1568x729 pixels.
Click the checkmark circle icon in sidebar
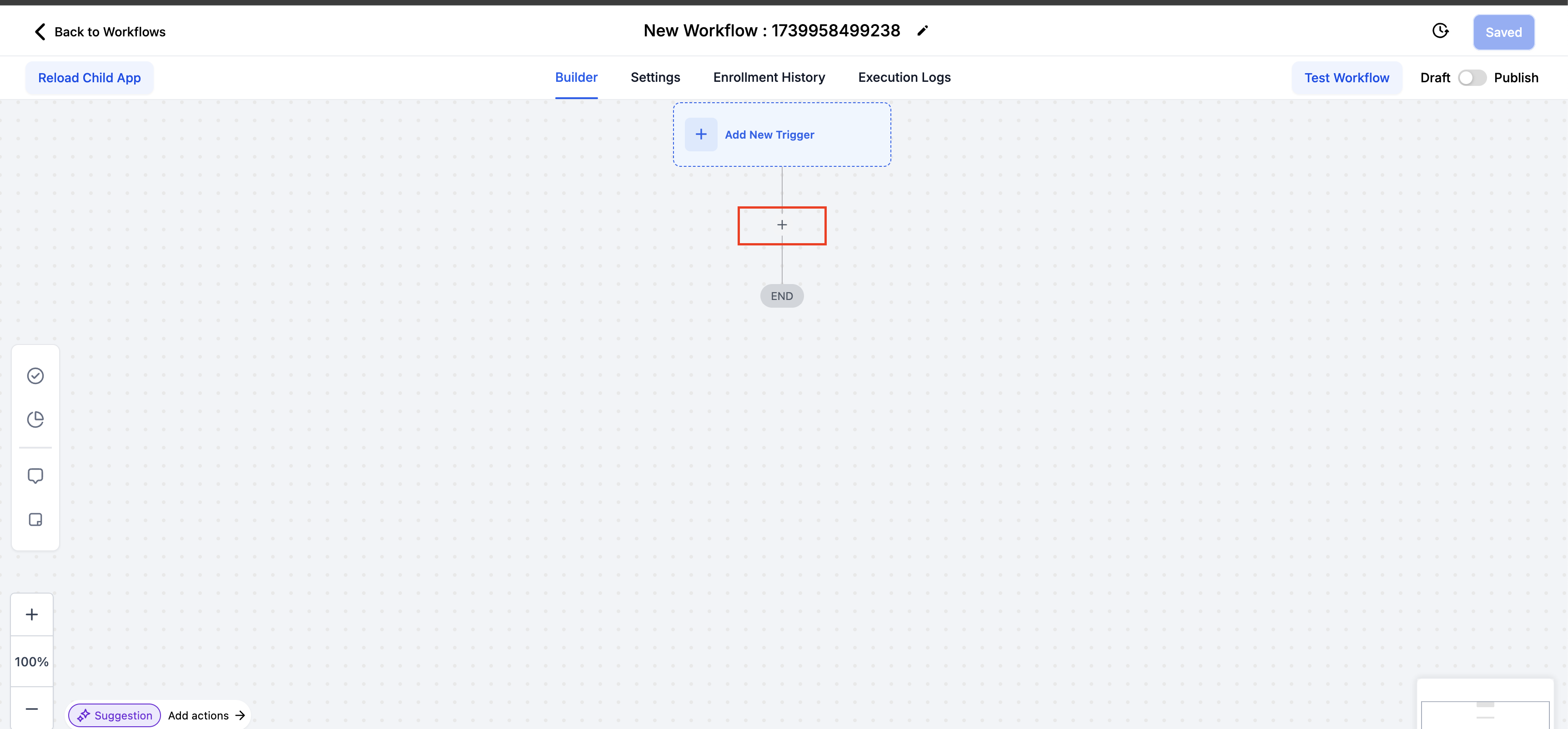tap(35, 375)
